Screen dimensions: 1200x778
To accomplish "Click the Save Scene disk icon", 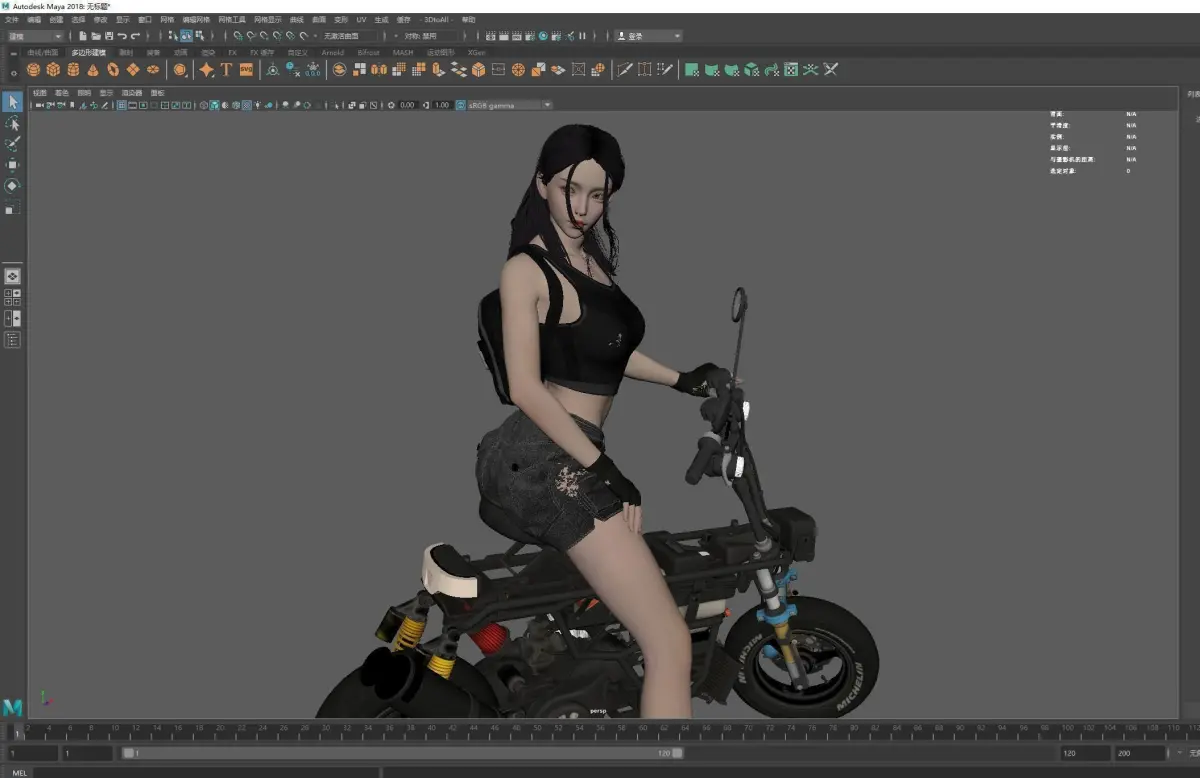I will (109, 36).
